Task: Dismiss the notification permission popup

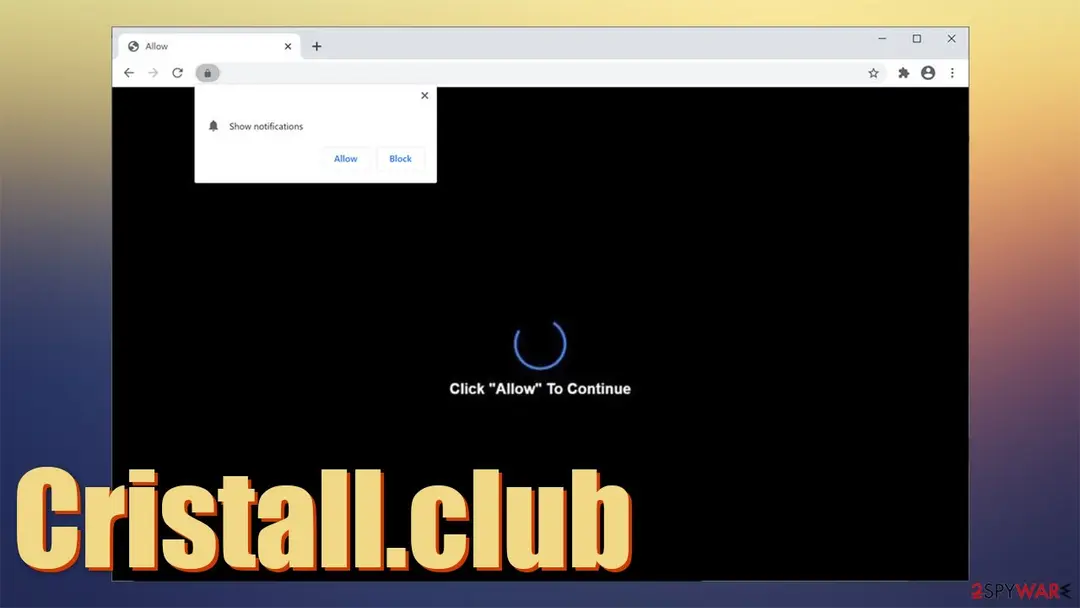Action: tap(424, 96)
